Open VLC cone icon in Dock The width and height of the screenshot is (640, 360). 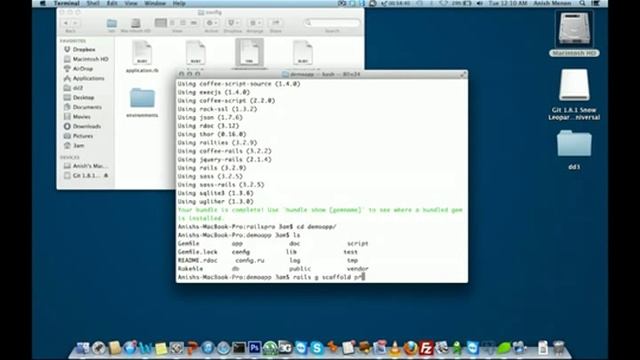(x=395, y=348)
